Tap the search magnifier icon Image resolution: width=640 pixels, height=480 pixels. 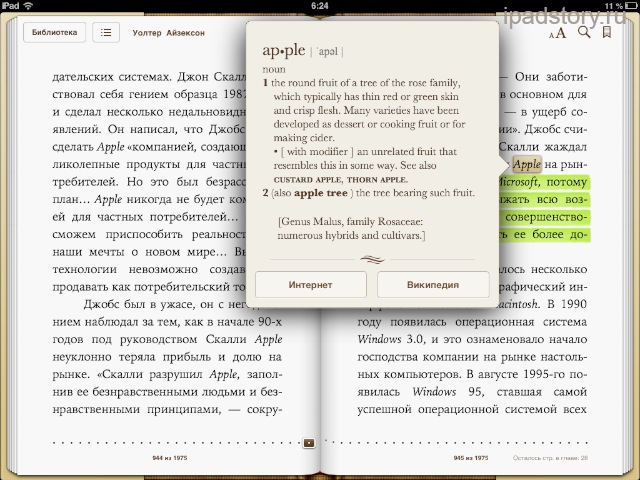(584, 32)
